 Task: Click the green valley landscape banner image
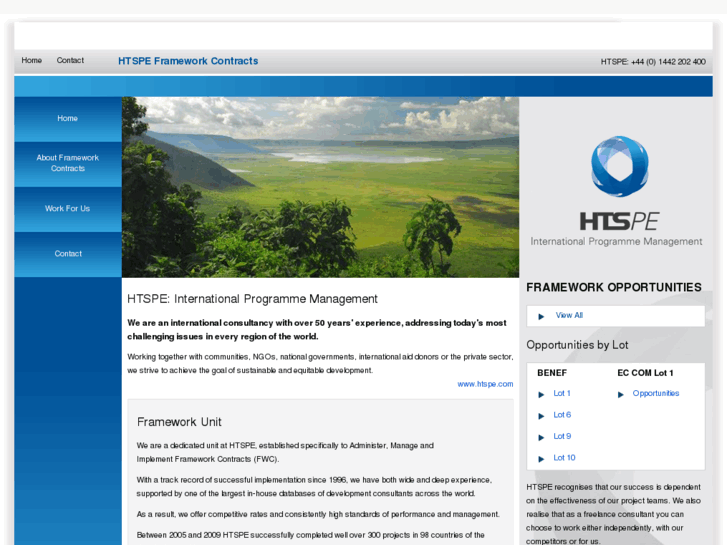(320, 187)
